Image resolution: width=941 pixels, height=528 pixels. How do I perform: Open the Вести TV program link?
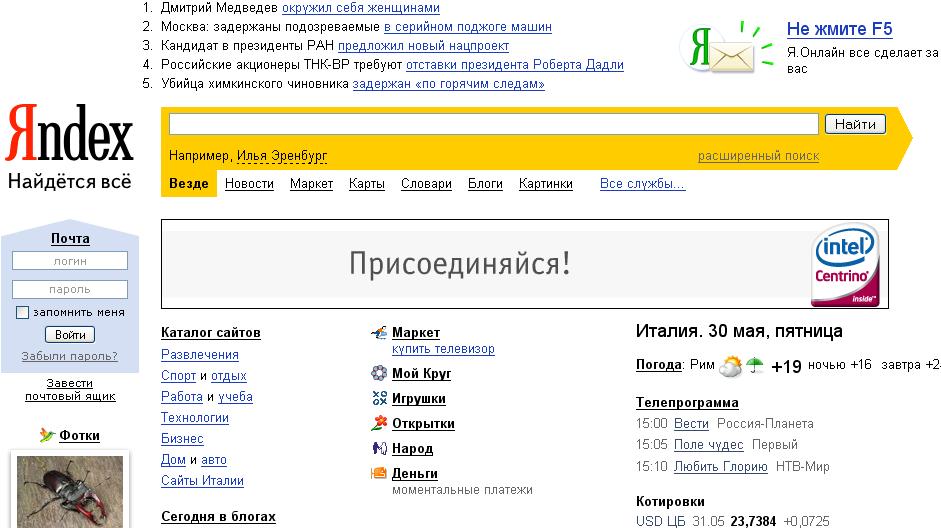click(x=691, y=424)
